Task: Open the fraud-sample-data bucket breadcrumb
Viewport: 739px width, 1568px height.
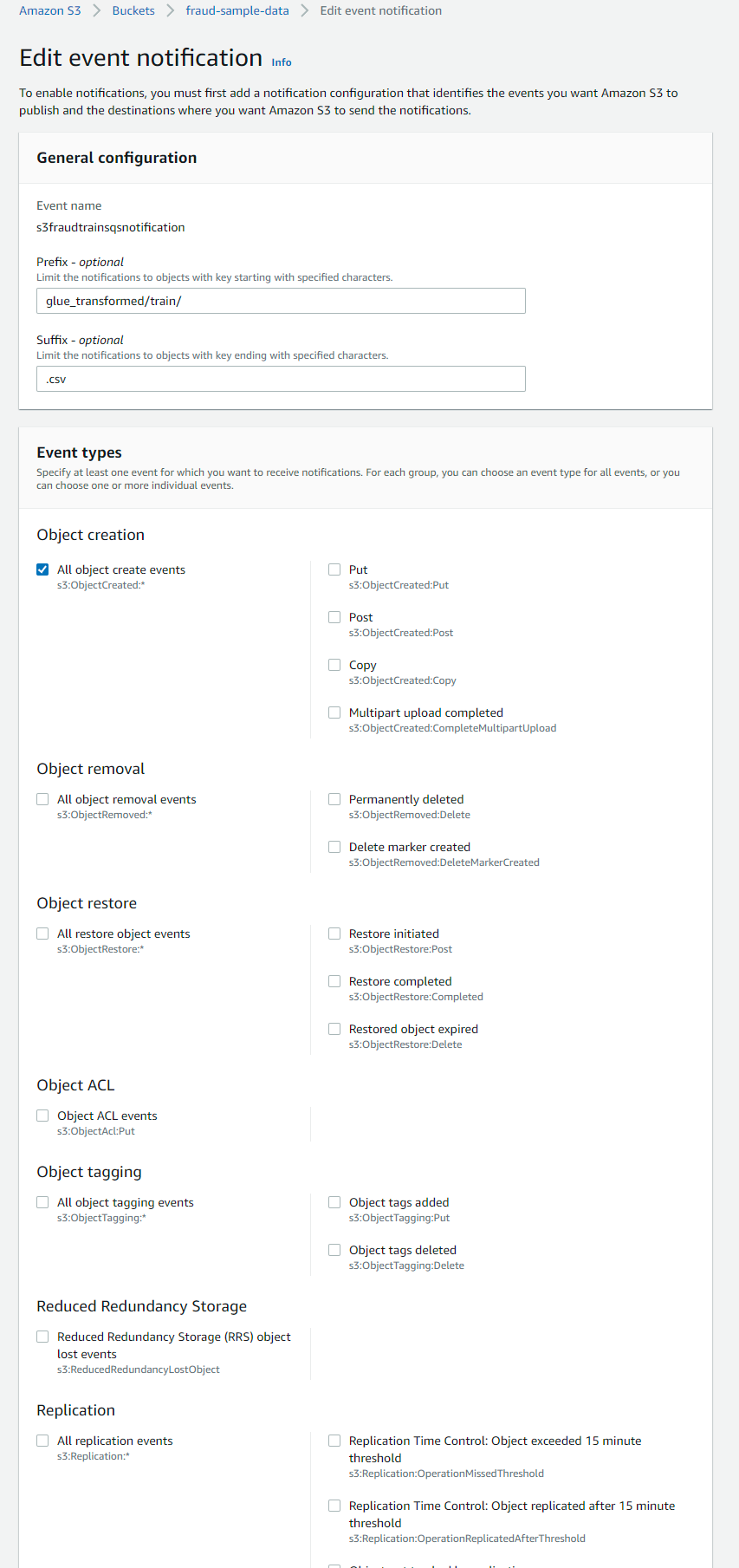Action: coord(237,10)
